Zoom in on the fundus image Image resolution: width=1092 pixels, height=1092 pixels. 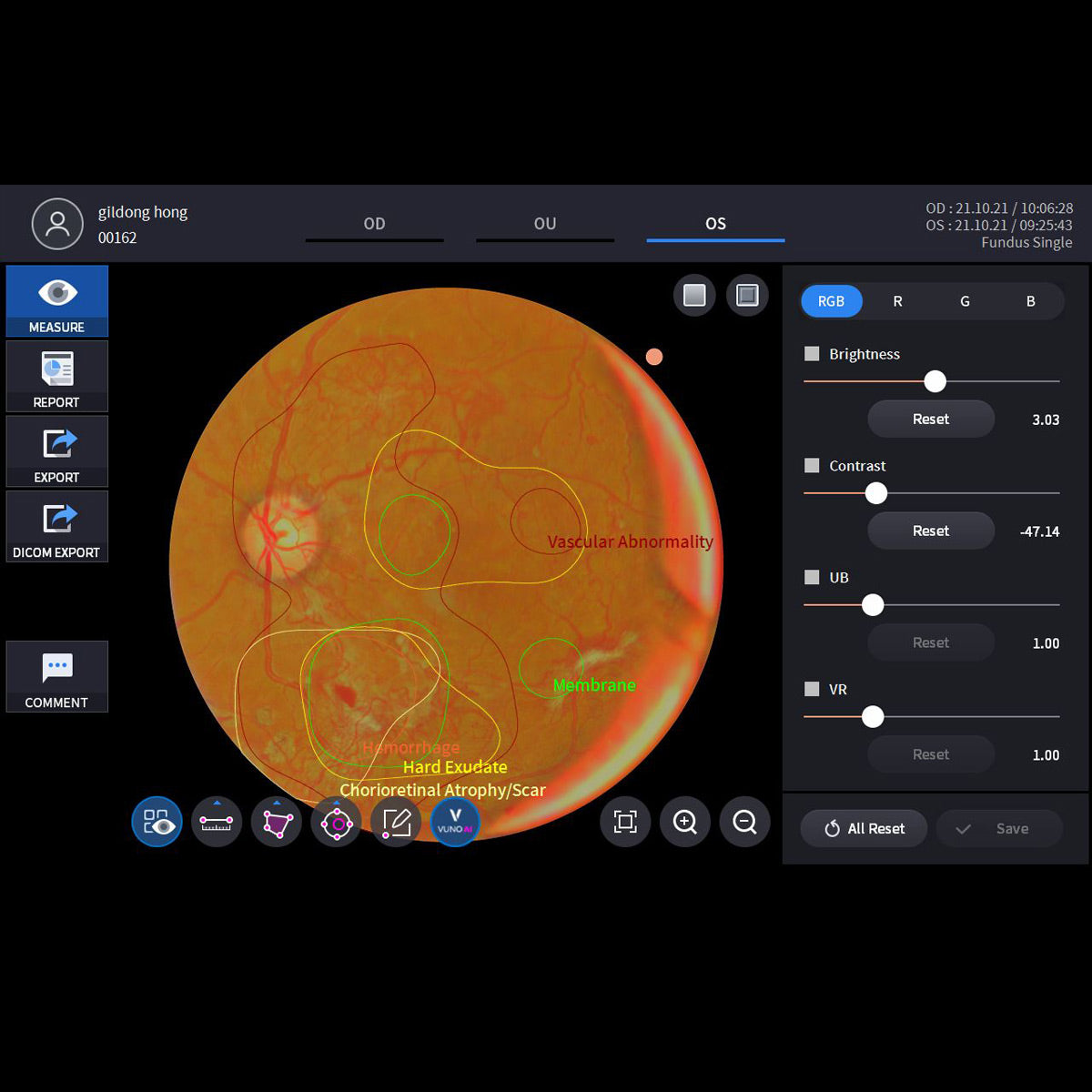point(684,822)
